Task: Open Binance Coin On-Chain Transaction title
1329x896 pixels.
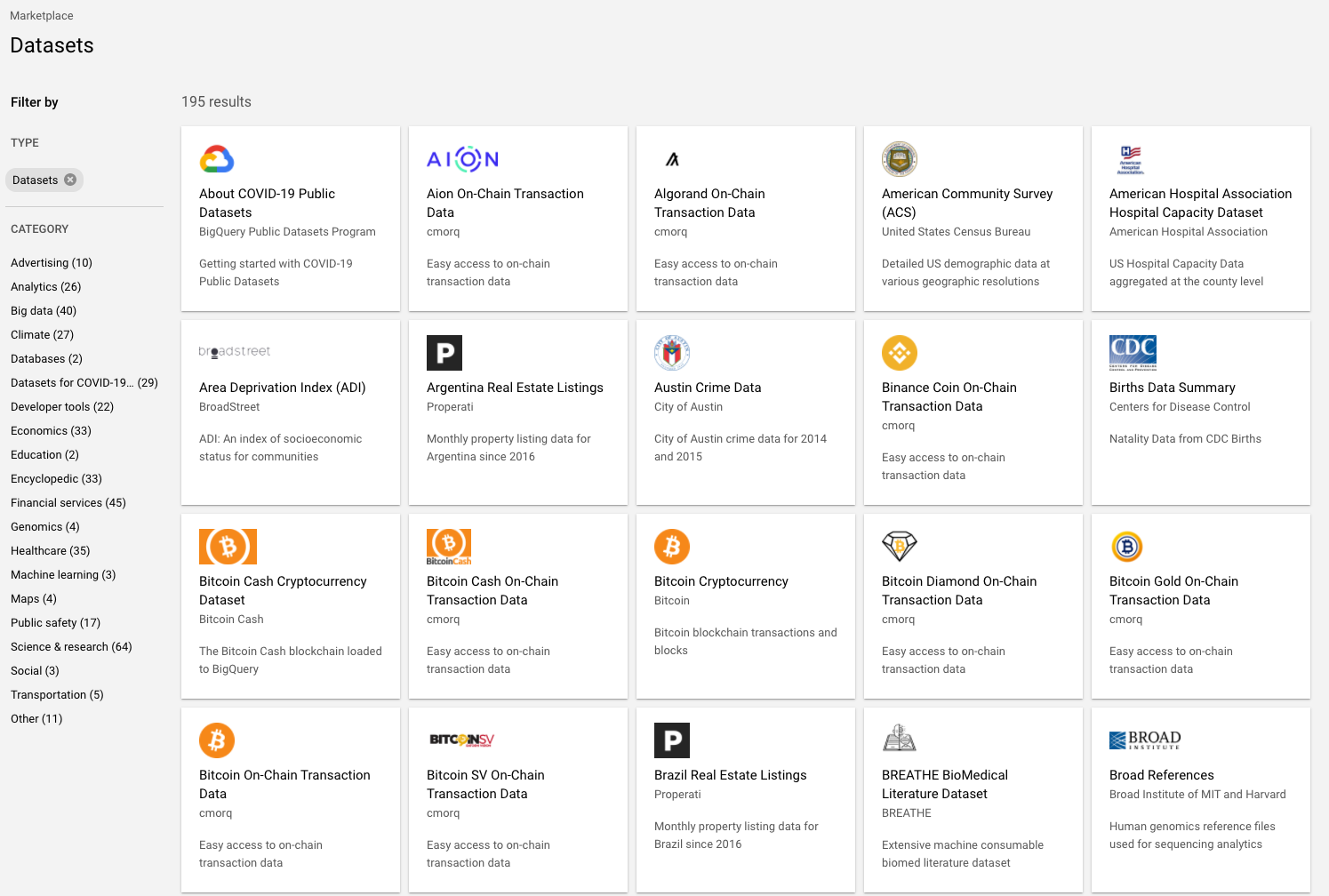Action: point(949,396)
